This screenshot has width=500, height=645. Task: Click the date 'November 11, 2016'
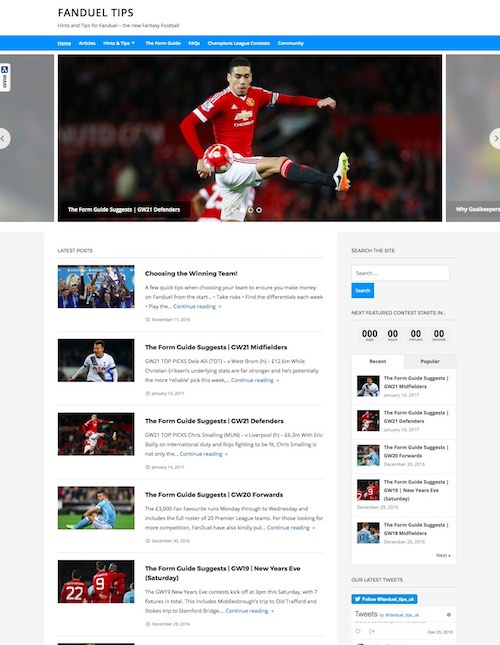coord(171,320)
